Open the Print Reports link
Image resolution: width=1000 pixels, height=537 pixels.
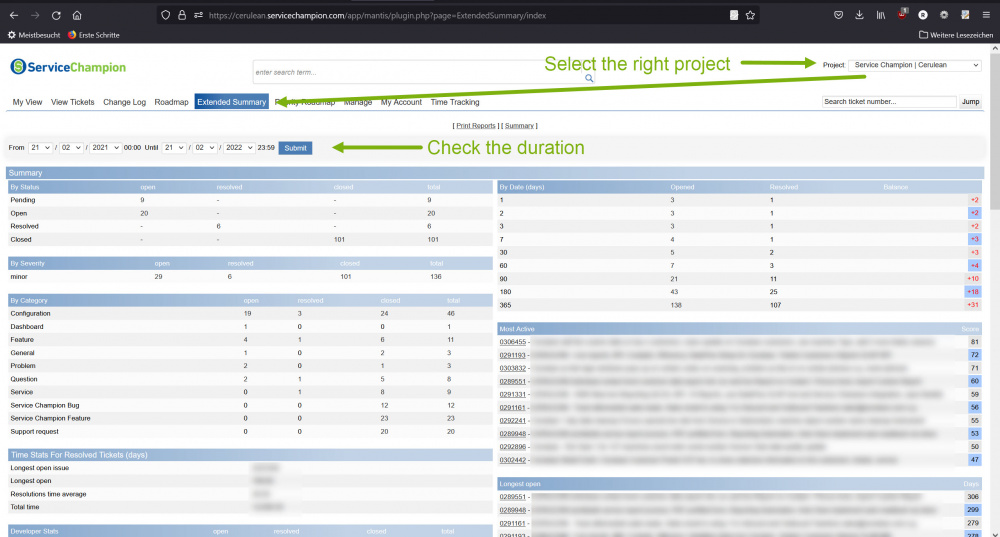pos(476,126)
